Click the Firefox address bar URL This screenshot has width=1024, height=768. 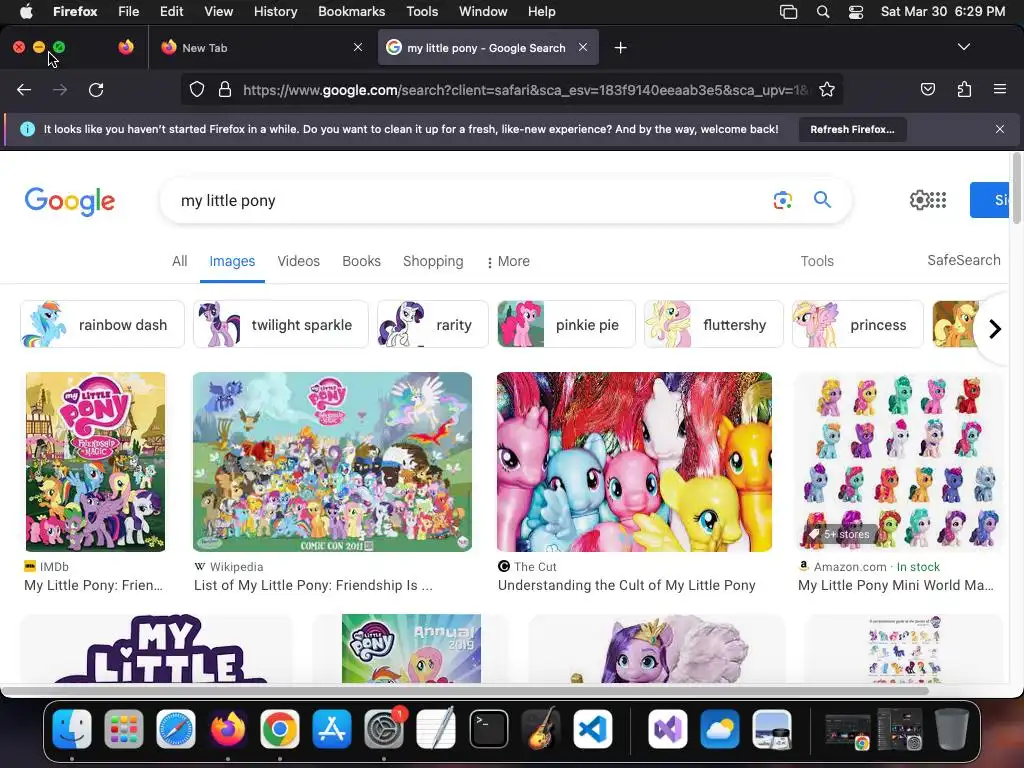526,89
